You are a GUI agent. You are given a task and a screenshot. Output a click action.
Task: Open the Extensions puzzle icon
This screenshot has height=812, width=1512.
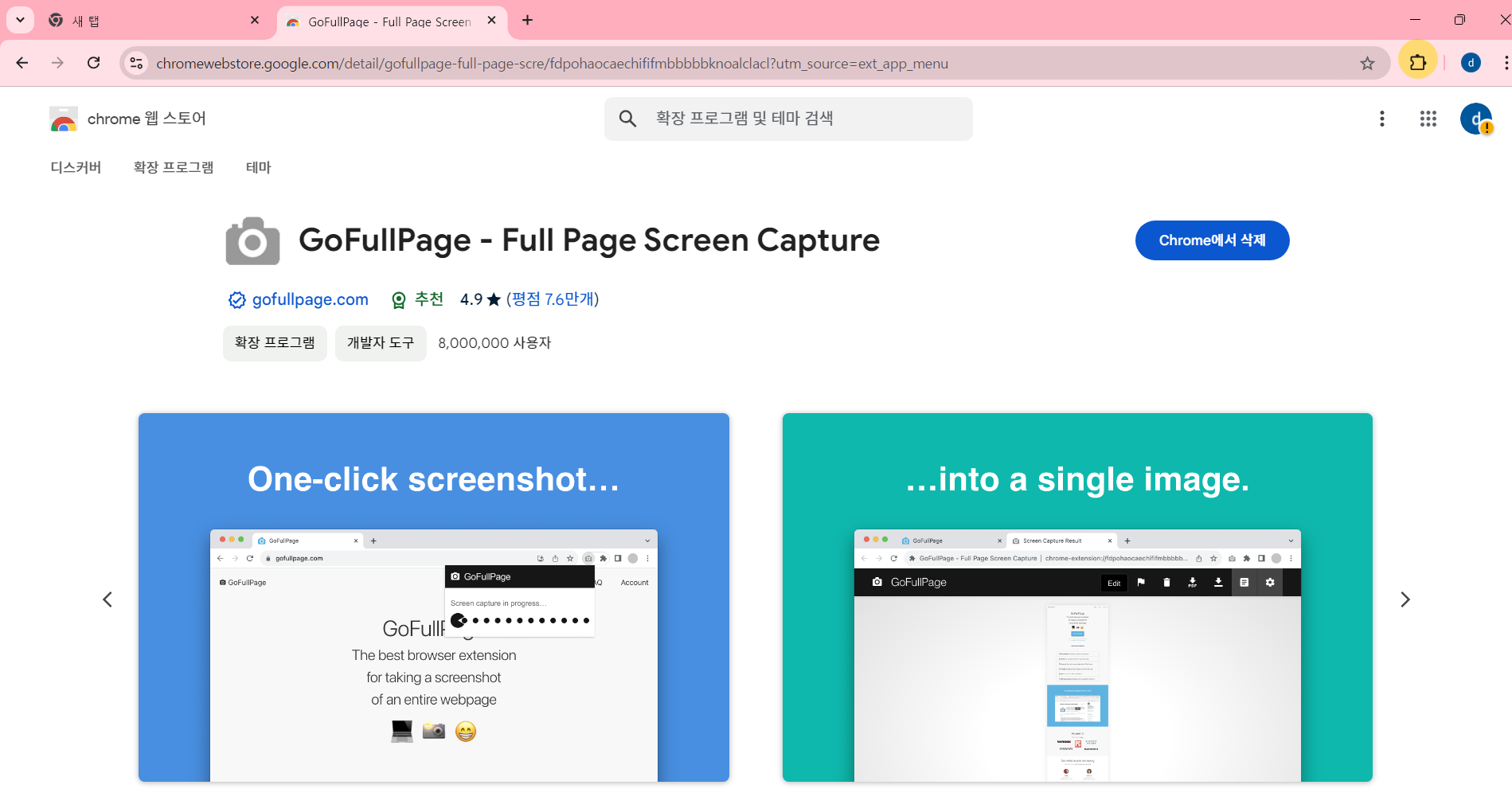[1418, 62]
